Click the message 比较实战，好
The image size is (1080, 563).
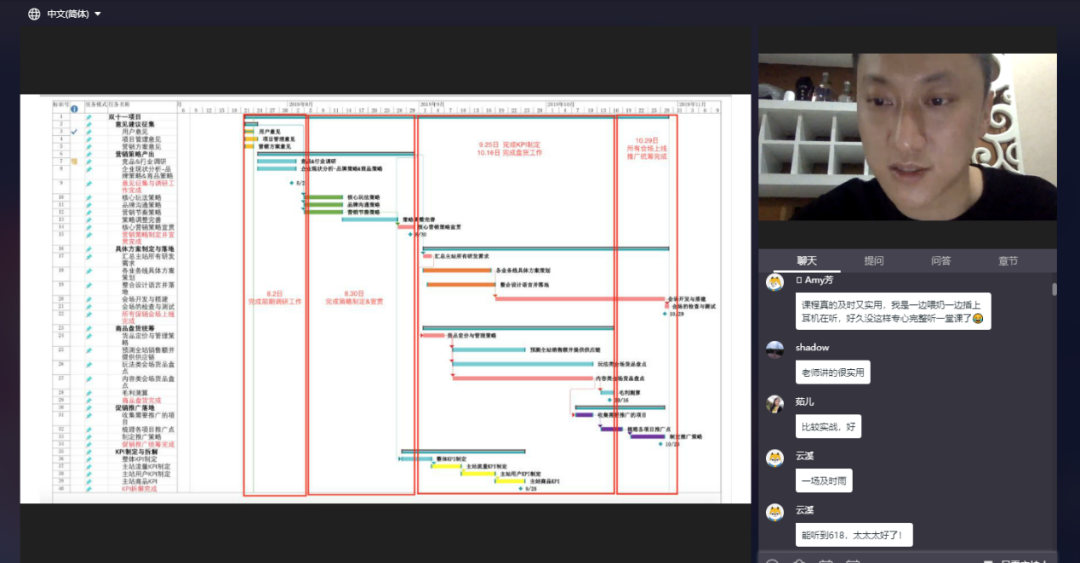828,427
